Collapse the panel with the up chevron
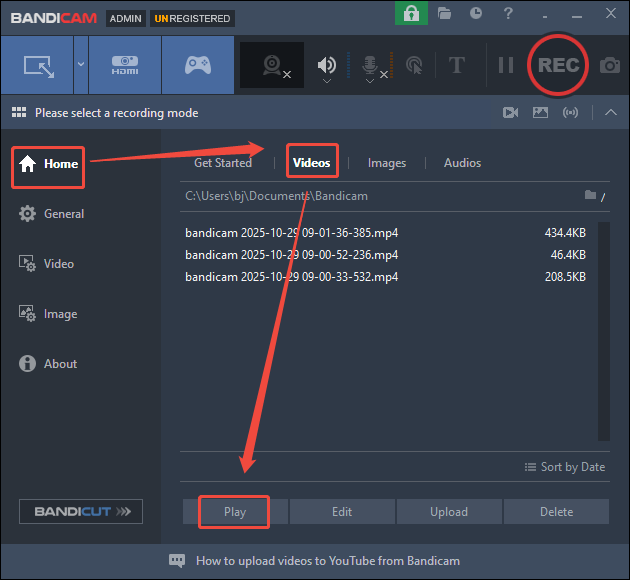This screenshot has width=630, height=580. tap(611, 112)
